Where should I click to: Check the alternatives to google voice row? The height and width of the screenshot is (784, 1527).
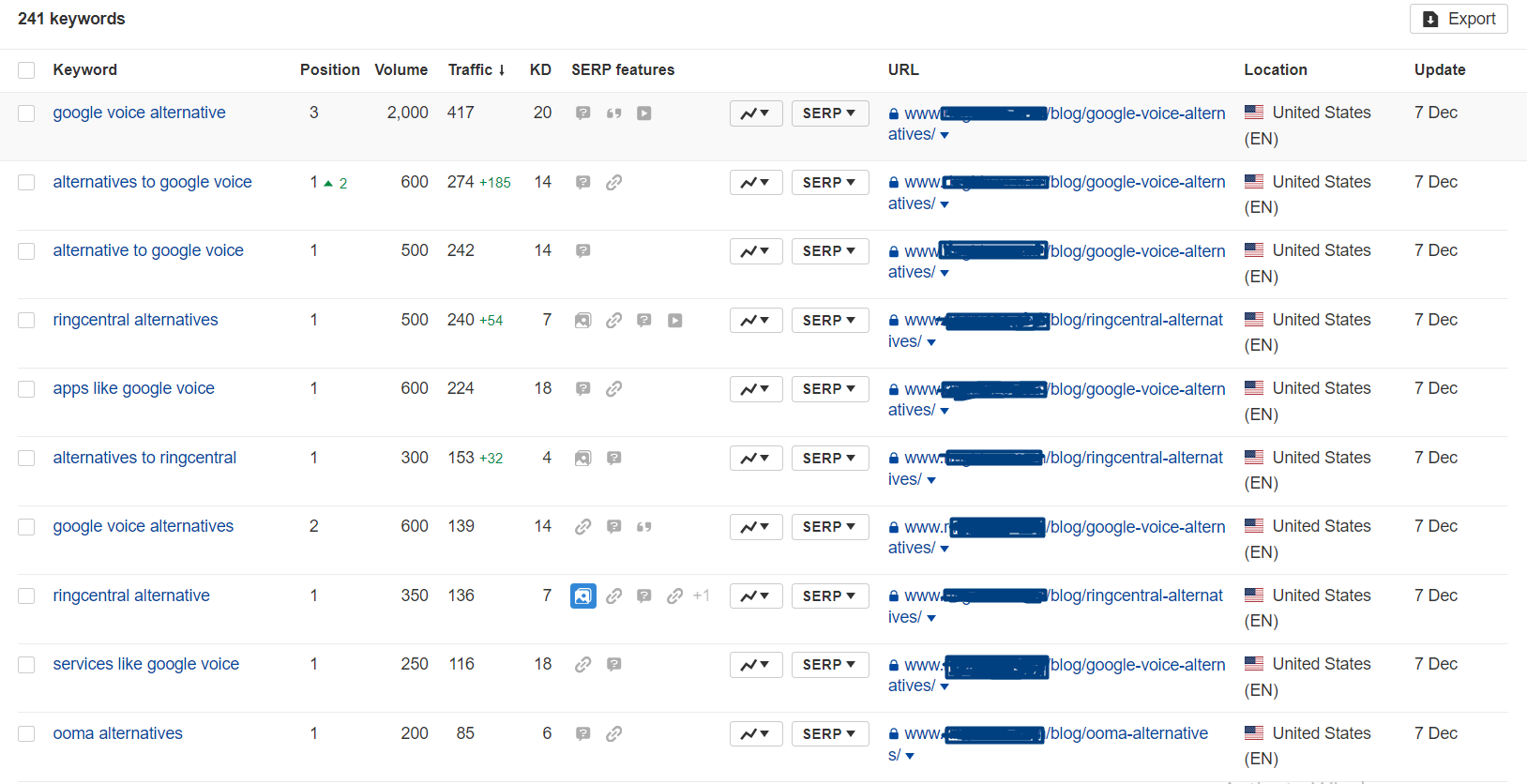[x=26, y=183]
